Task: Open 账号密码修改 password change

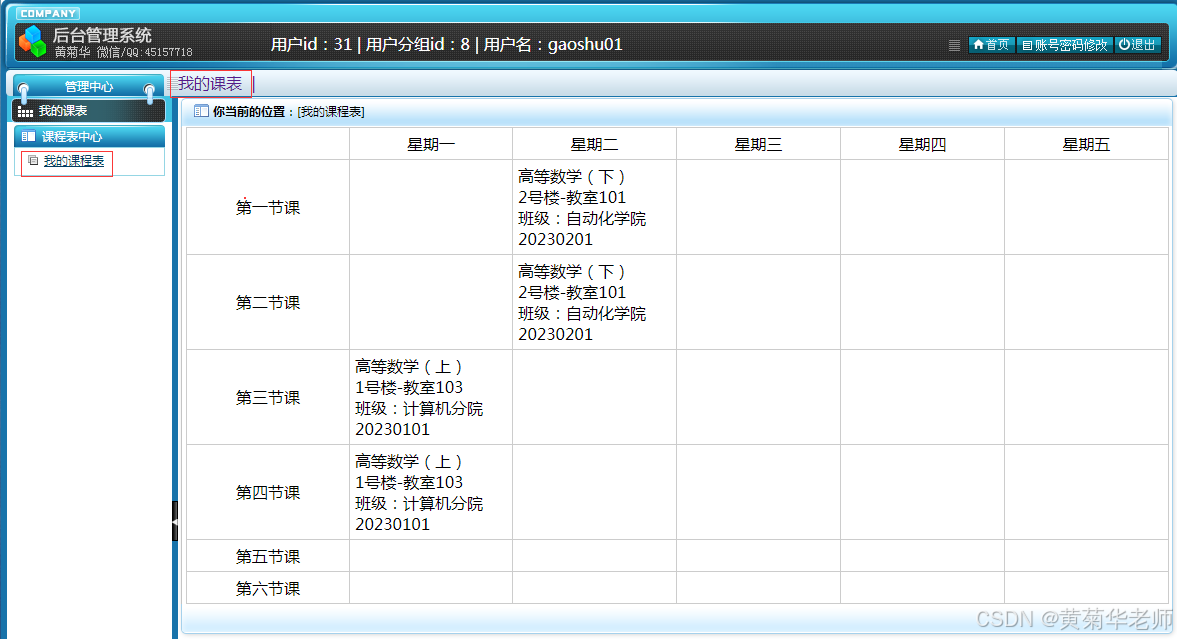Action: point(1064,45)
